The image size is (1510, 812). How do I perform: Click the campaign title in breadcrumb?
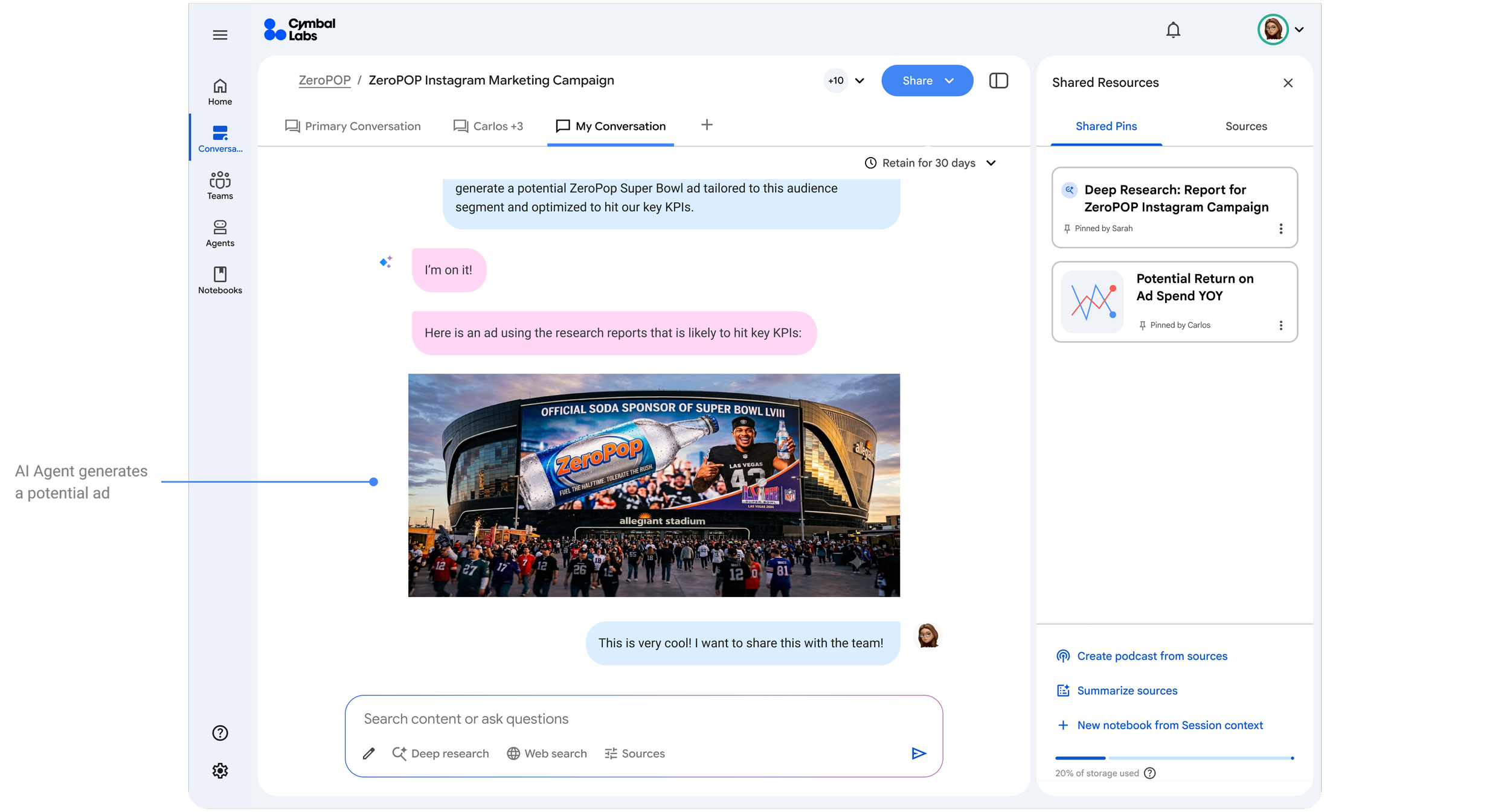click(x=491, y=80)
